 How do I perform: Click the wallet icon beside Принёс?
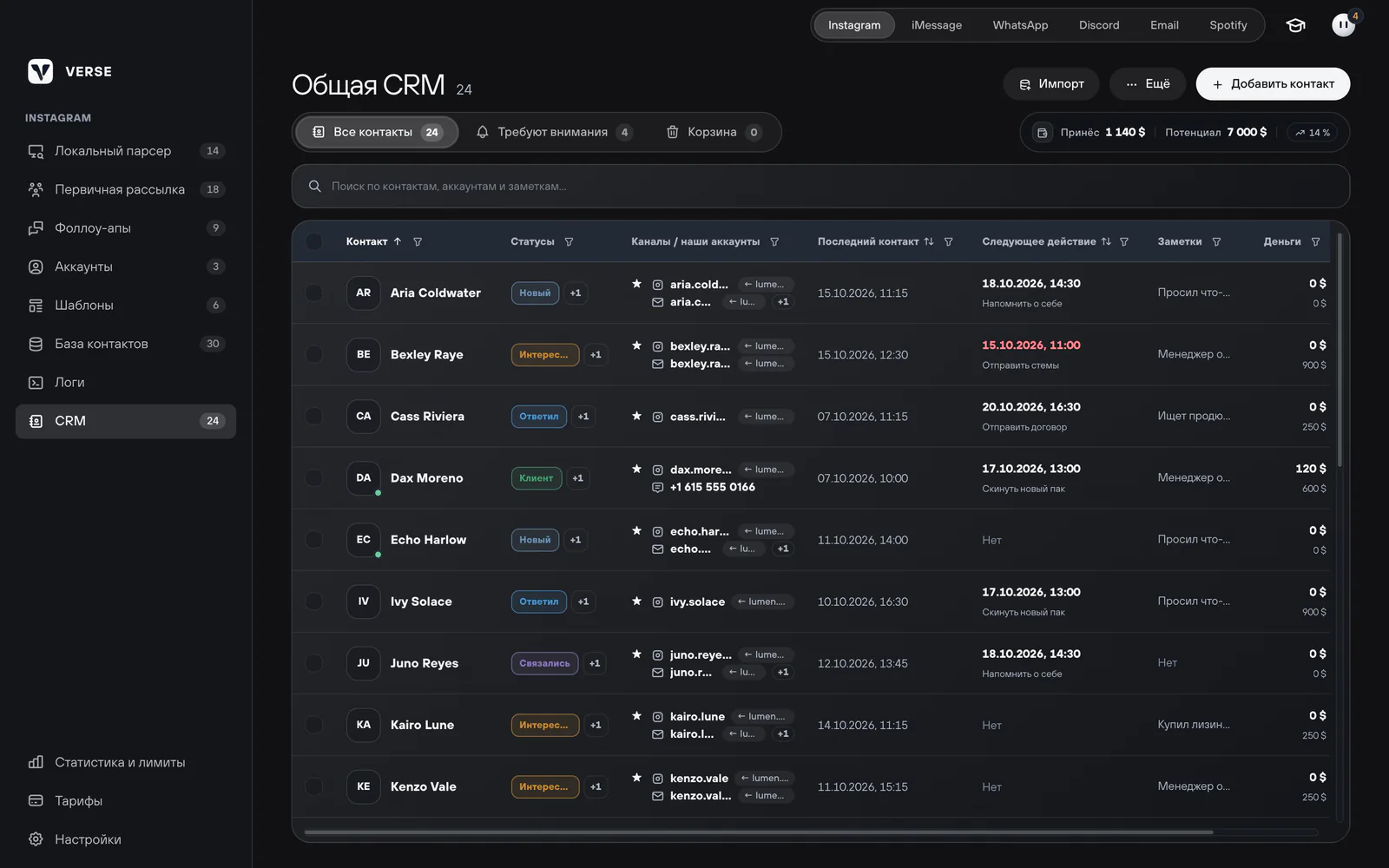(1043, 133)
